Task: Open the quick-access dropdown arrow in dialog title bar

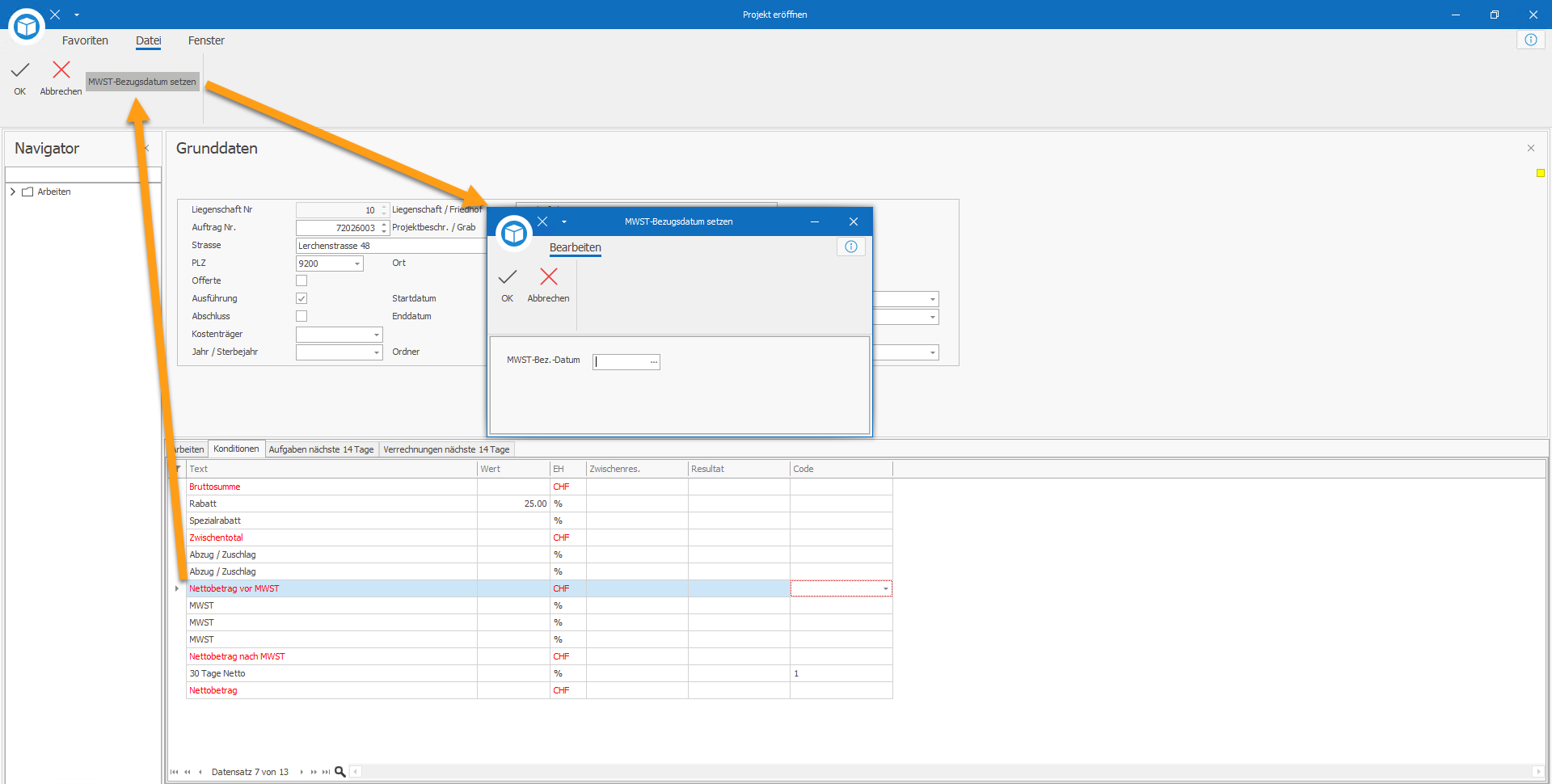Action: click(564, 221)
